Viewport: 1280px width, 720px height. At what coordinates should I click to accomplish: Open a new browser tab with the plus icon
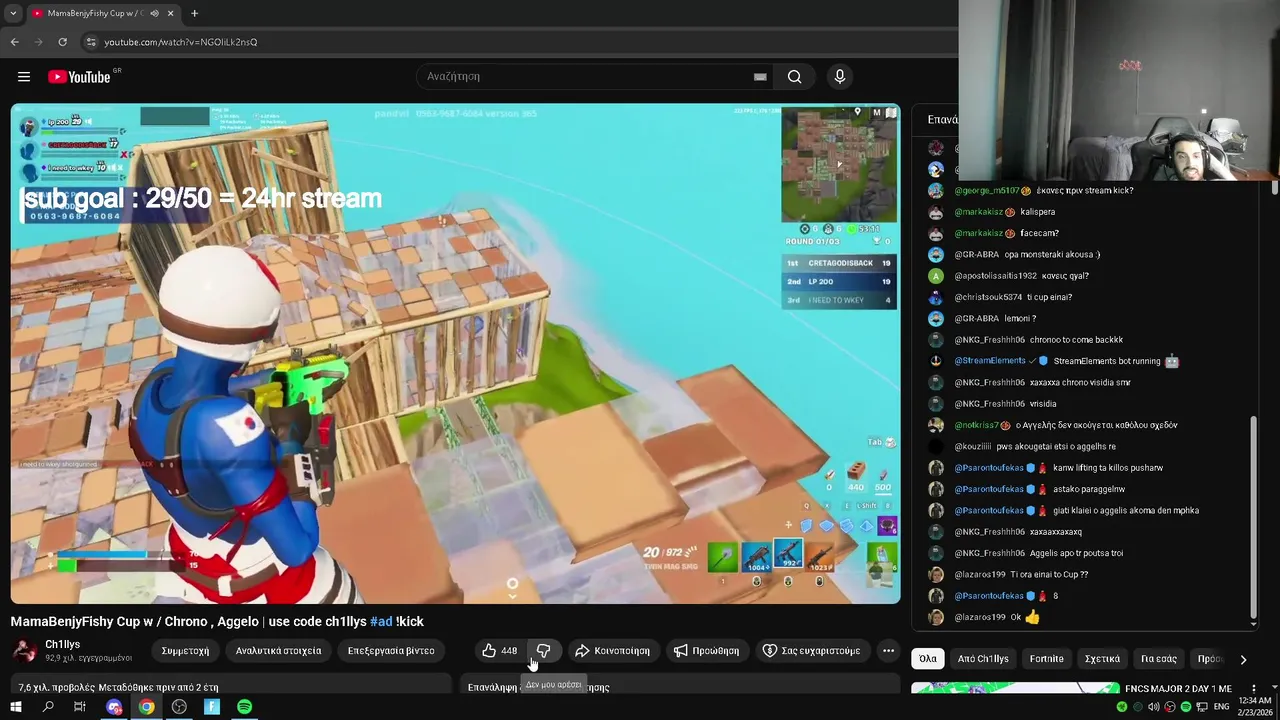(195, 13)
